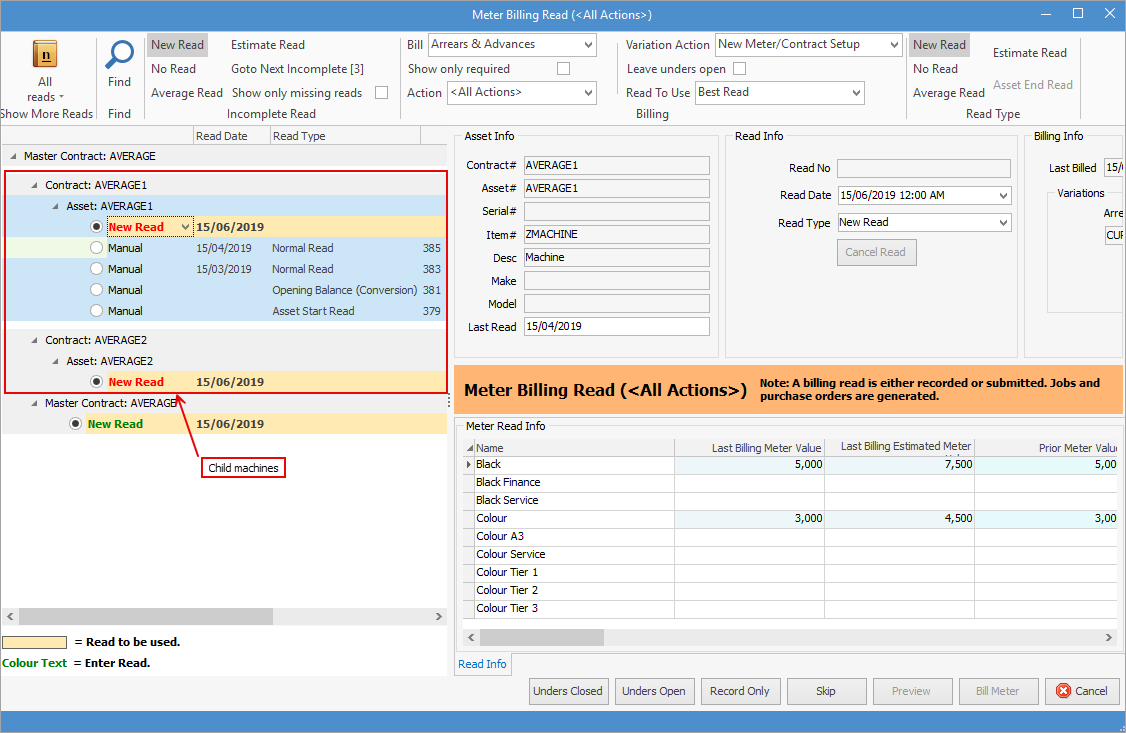Click the Record Only button
1126x733 pixels.
740,691
